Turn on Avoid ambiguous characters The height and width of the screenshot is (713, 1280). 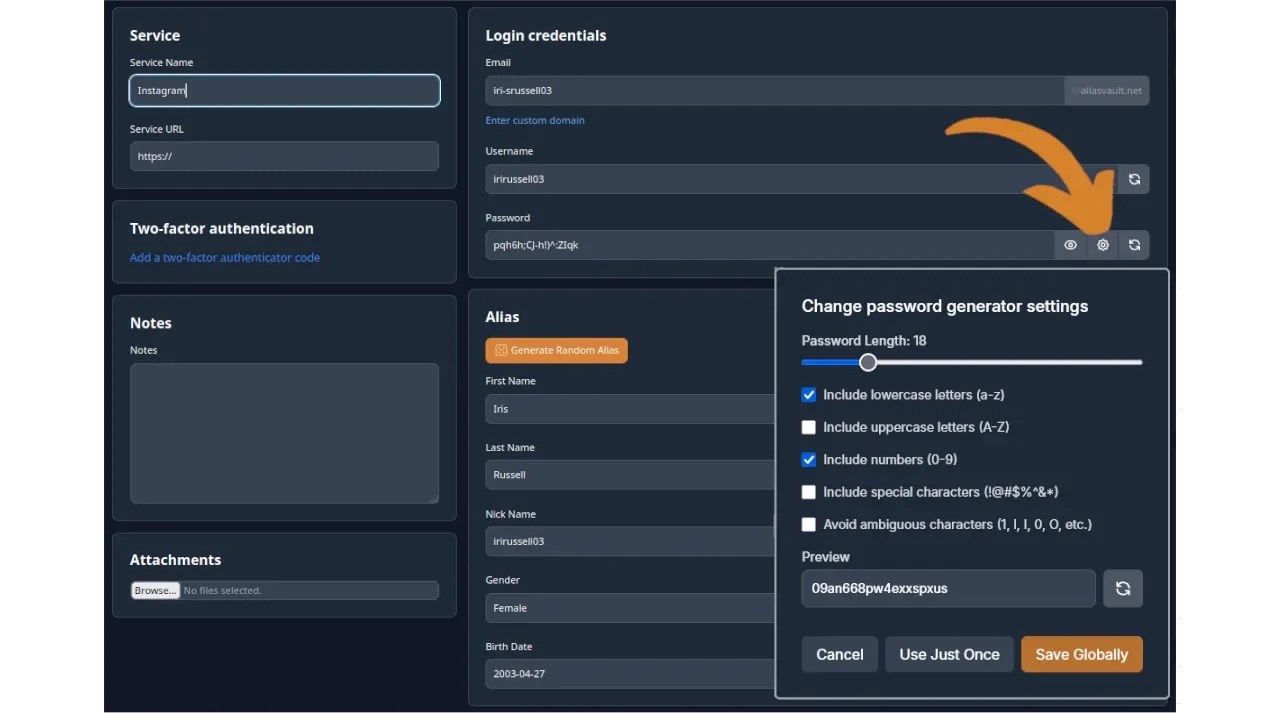point(809,524)
